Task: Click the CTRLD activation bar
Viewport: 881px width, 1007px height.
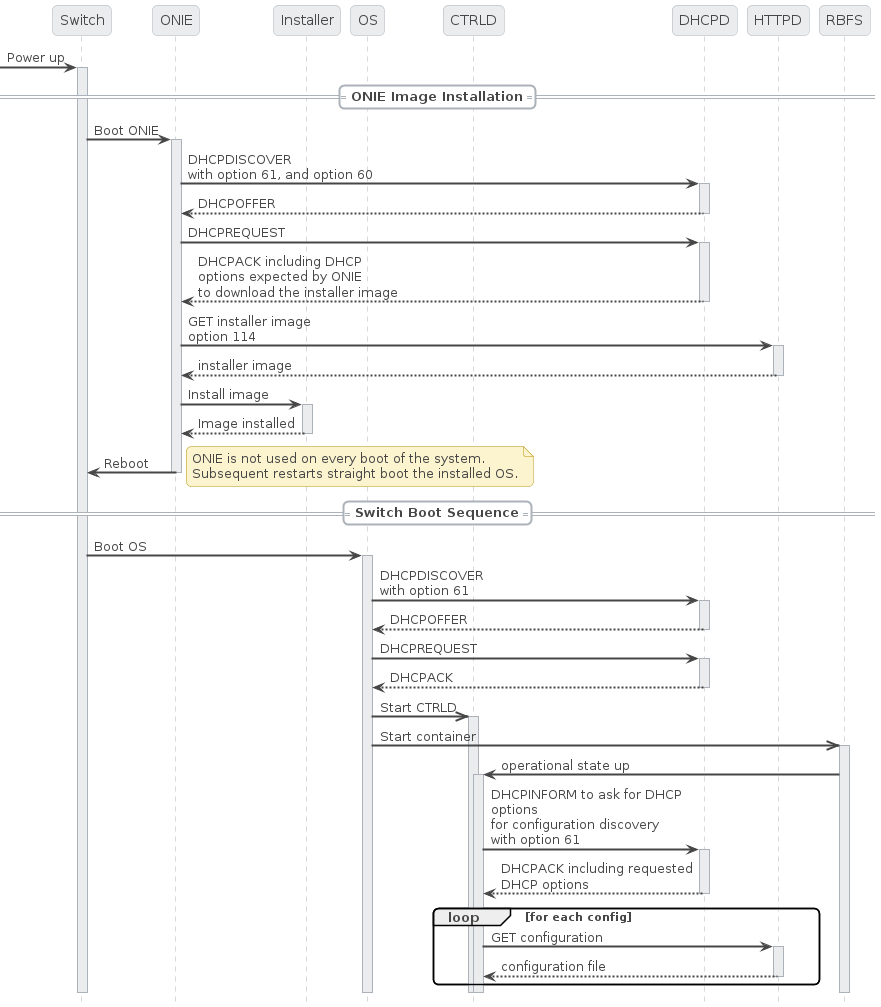Action: click(x=474, y=850)
